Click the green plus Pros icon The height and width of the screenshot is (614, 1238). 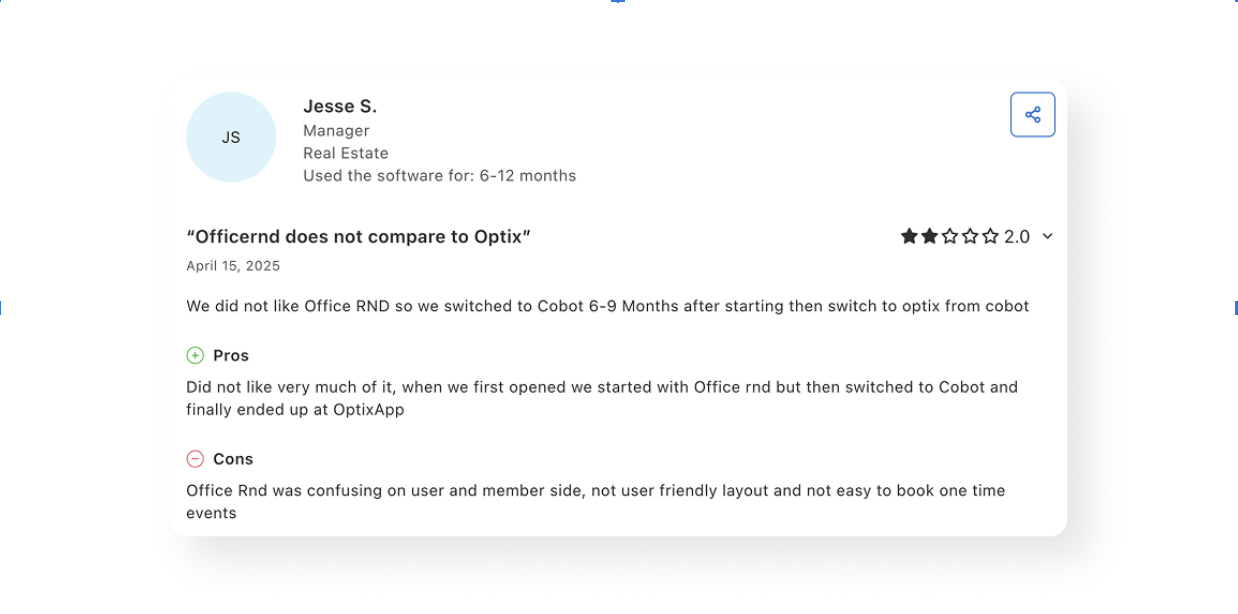coord(195,355)
